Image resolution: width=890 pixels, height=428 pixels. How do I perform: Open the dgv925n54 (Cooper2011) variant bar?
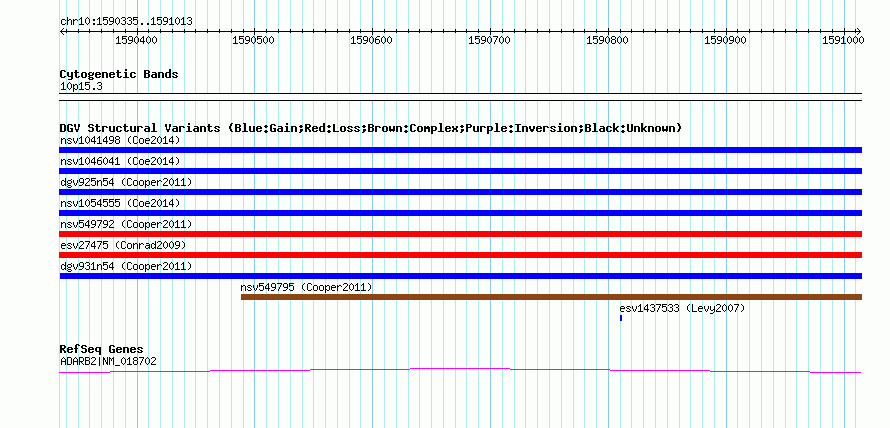point(460,192)
